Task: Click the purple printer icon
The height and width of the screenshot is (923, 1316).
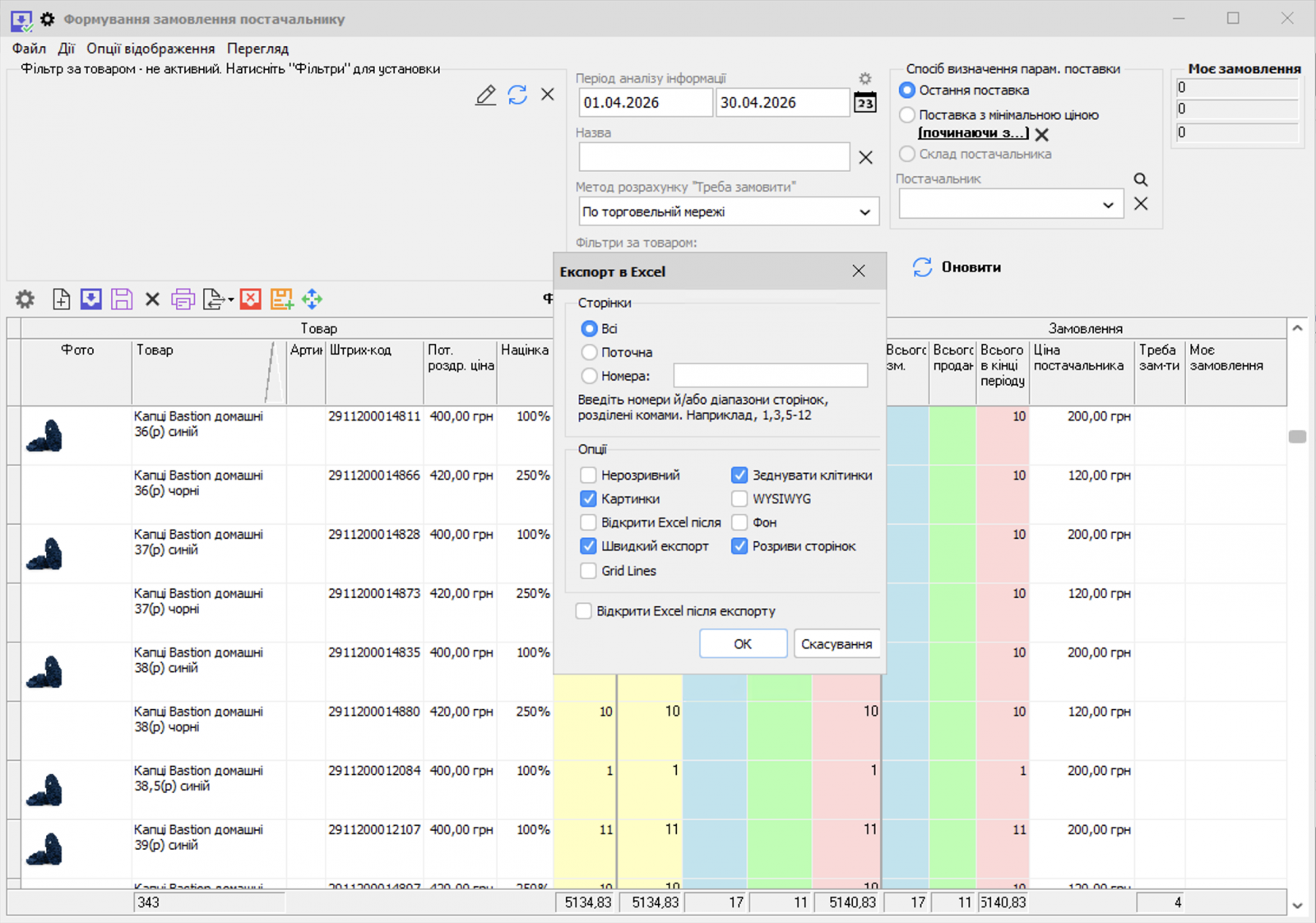Action: [x=183, y=299]
